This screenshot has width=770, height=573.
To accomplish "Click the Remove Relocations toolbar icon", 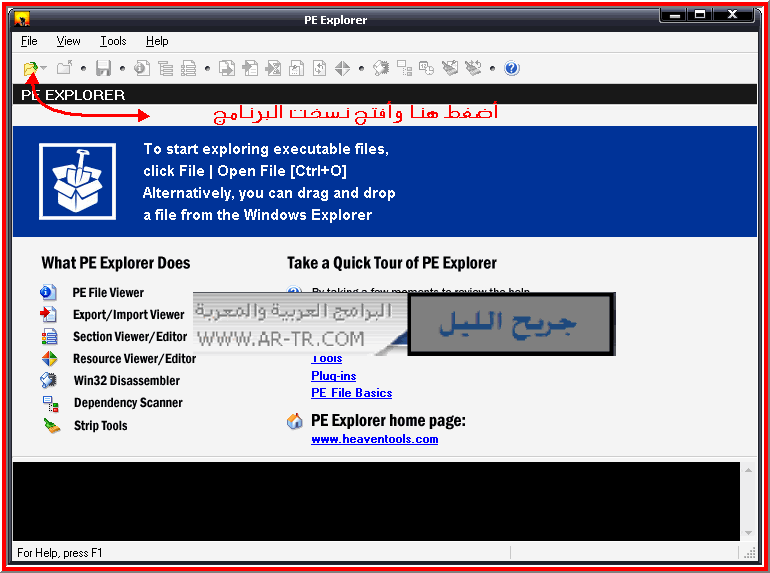I will pyautogui.click(x=473, y=68).
